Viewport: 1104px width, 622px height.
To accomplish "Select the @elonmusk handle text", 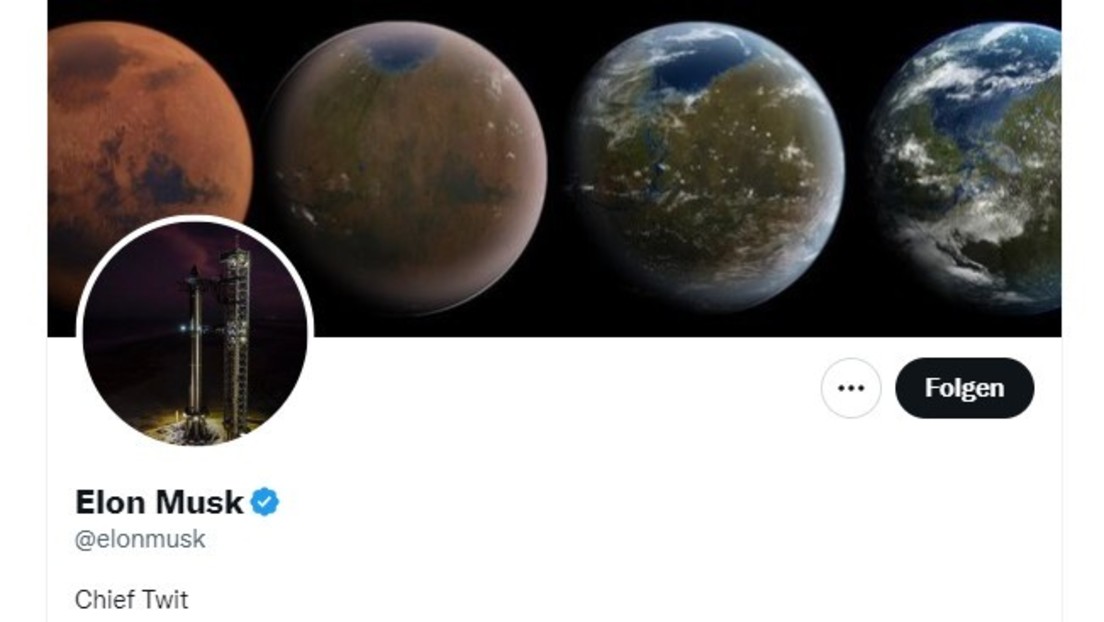I will click(140, 540).
